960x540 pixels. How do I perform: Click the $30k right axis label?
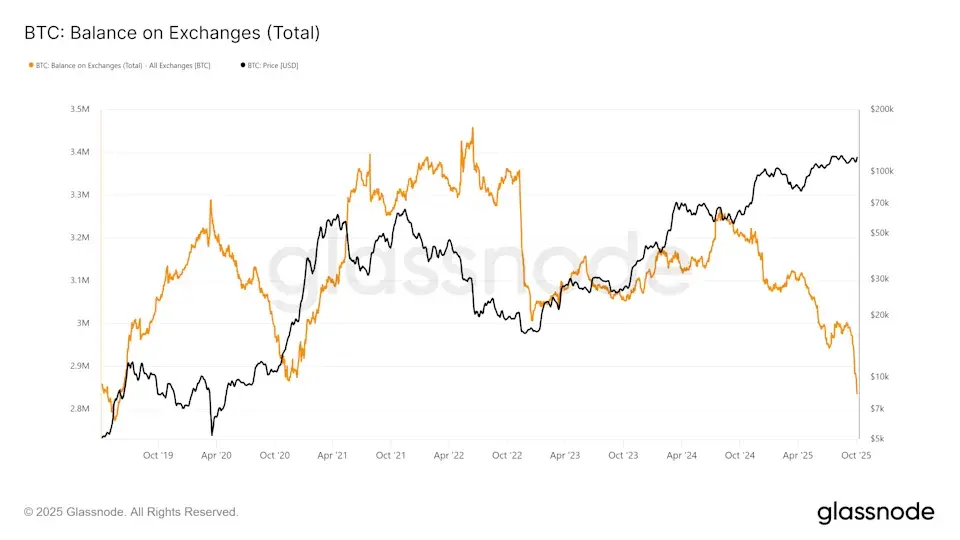[878, 279]
